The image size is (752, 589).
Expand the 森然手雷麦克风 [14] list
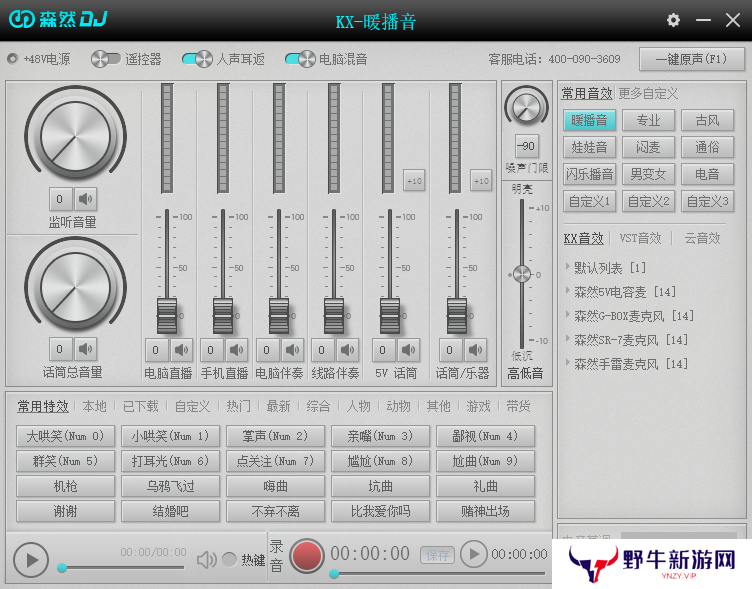point(568,362)
